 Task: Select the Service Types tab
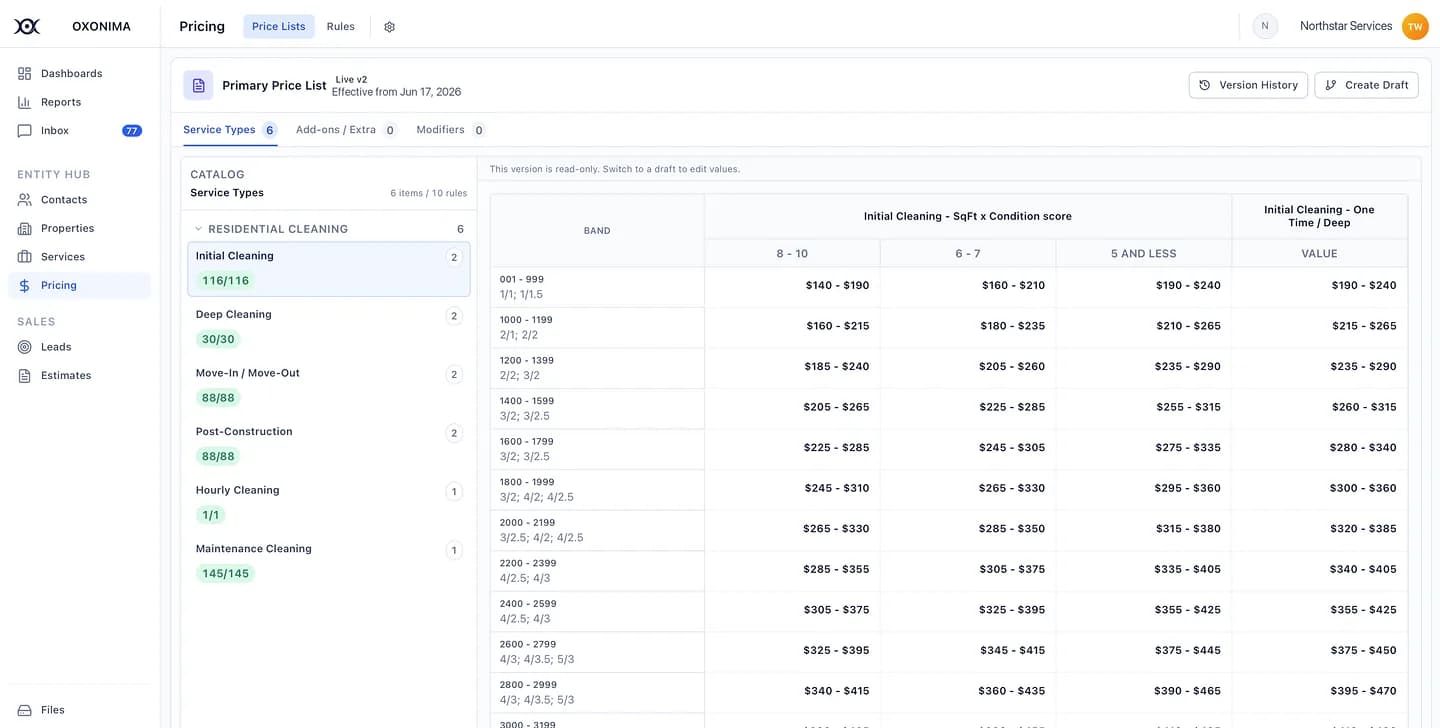click(x=230, y=130)
